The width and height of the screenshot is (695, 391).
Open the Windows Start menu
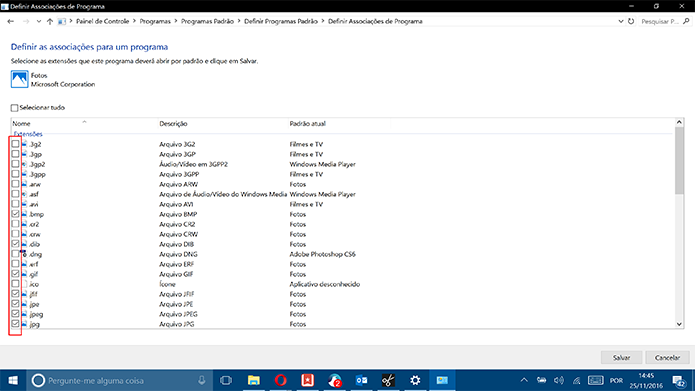pyautogui.click(x=13, y=380)
